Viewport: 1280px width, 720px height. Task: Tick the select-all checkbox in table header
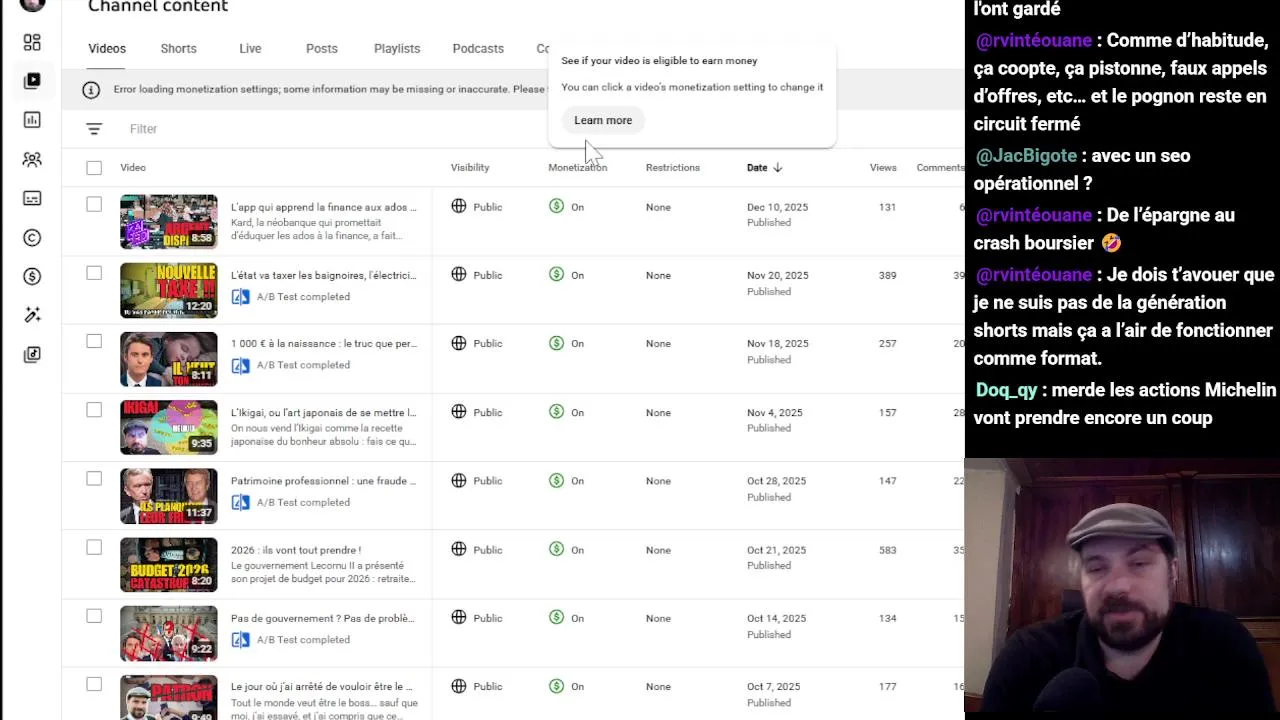[x=94, y=168]
